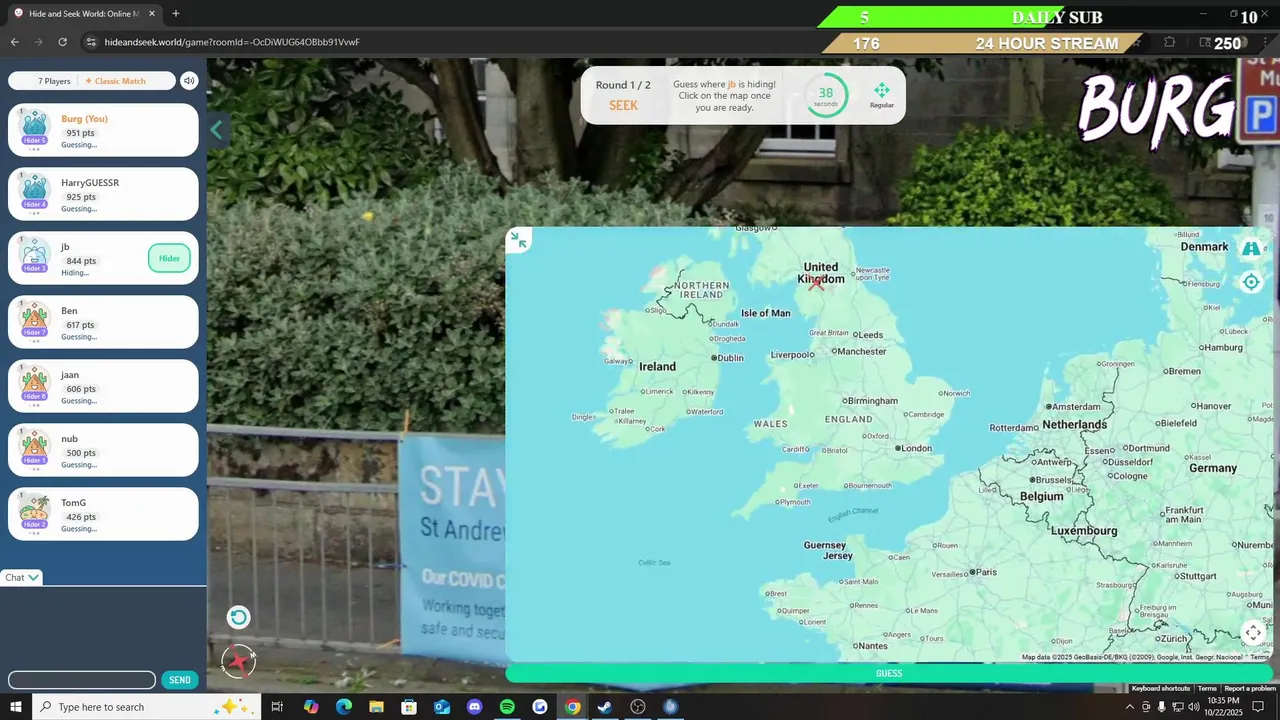Open the map Terms link
The height and width of the screenshot is (720, 1280).
pos(1207,688)
